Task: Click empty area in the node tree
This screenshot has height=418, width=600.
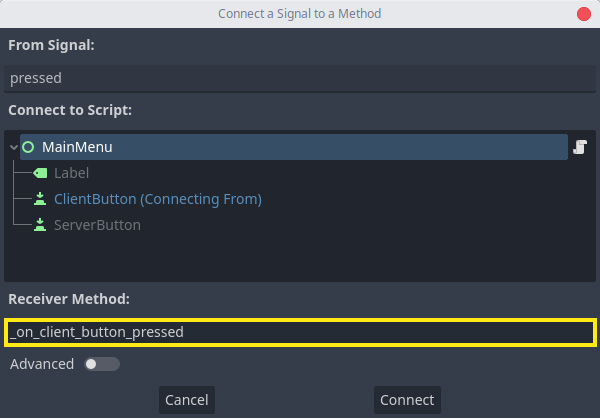Action: click(300, 258)
